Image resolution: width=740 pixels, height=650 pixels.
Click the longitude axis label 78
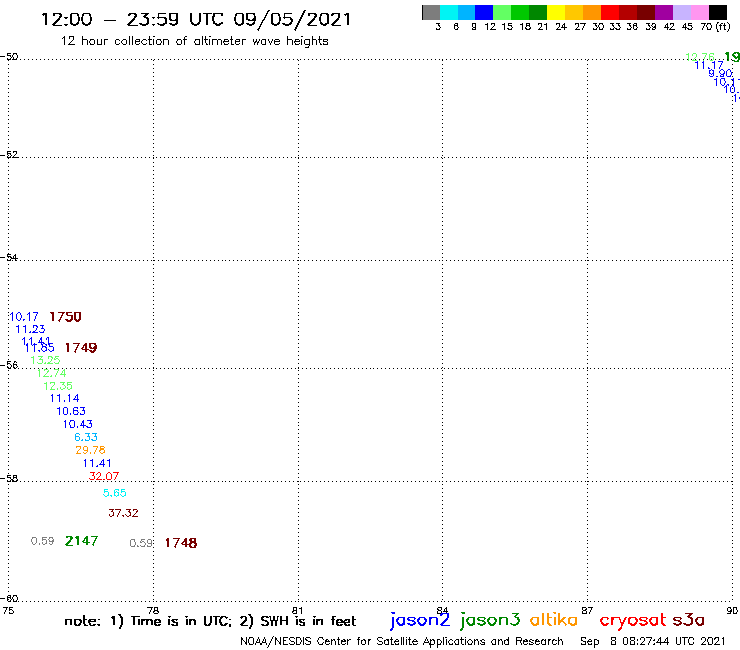tap(153, 611)
